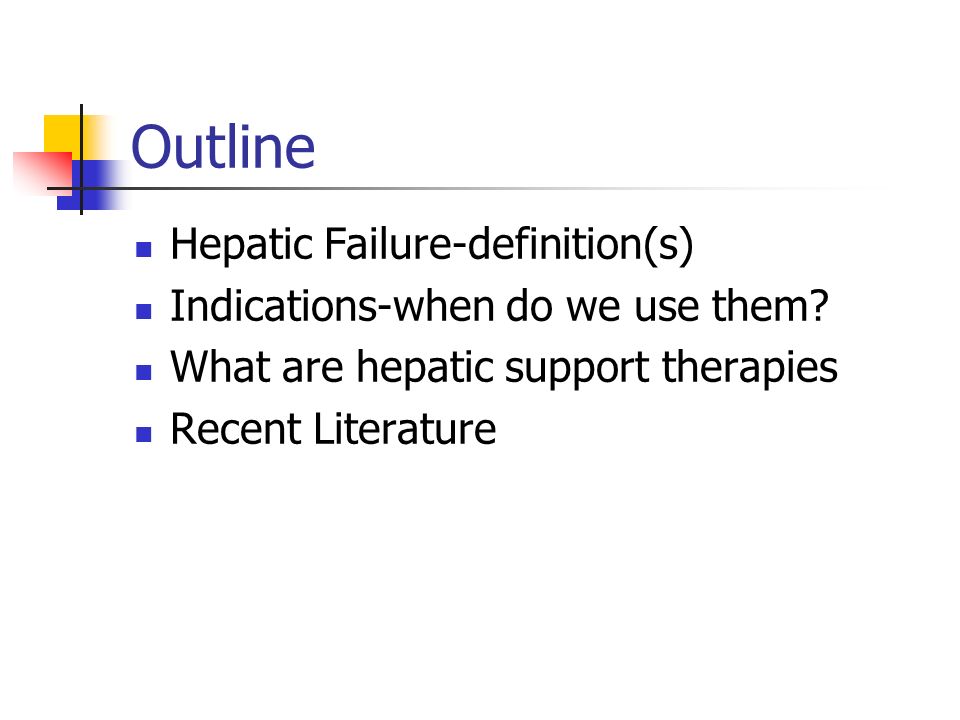Click the vertical black line in logo graphic
Viewport: 960px width, 720px height.
click(81, 159)
